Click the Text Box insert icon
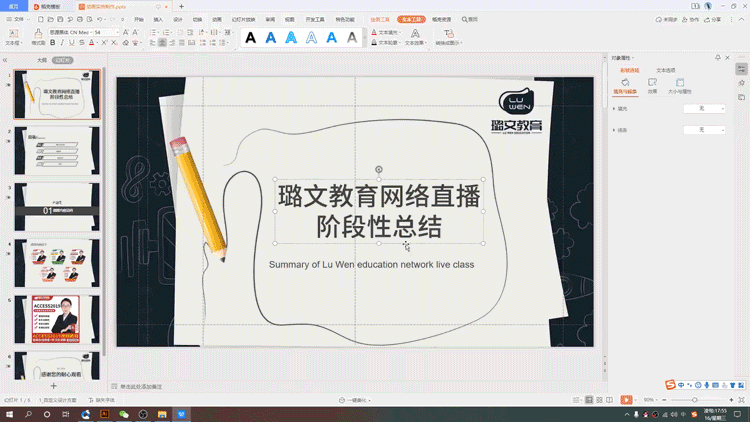This screenshot has height=422, width=750. tap(13, 33)
